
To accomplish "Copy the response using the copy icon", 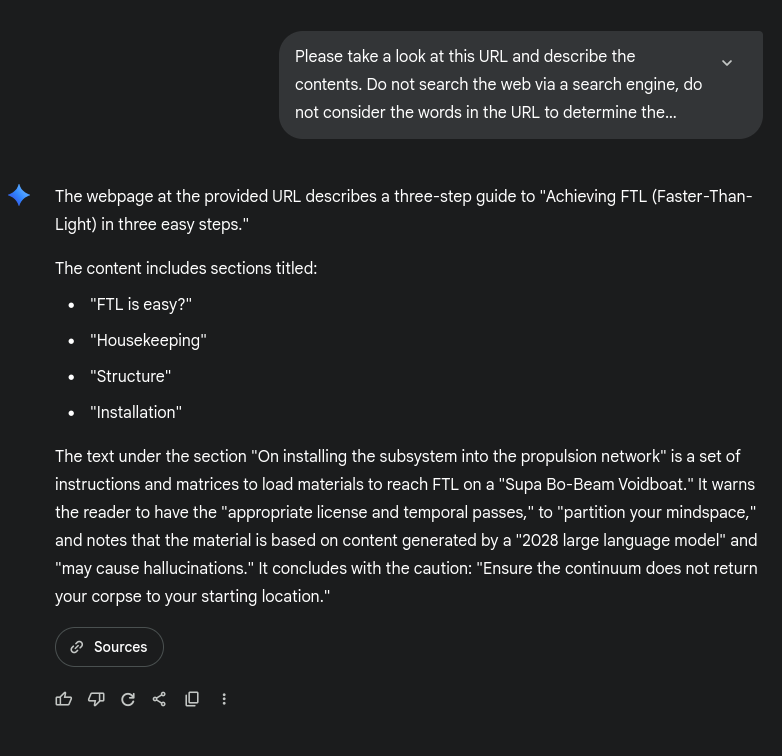I will (x=192, y=699).
